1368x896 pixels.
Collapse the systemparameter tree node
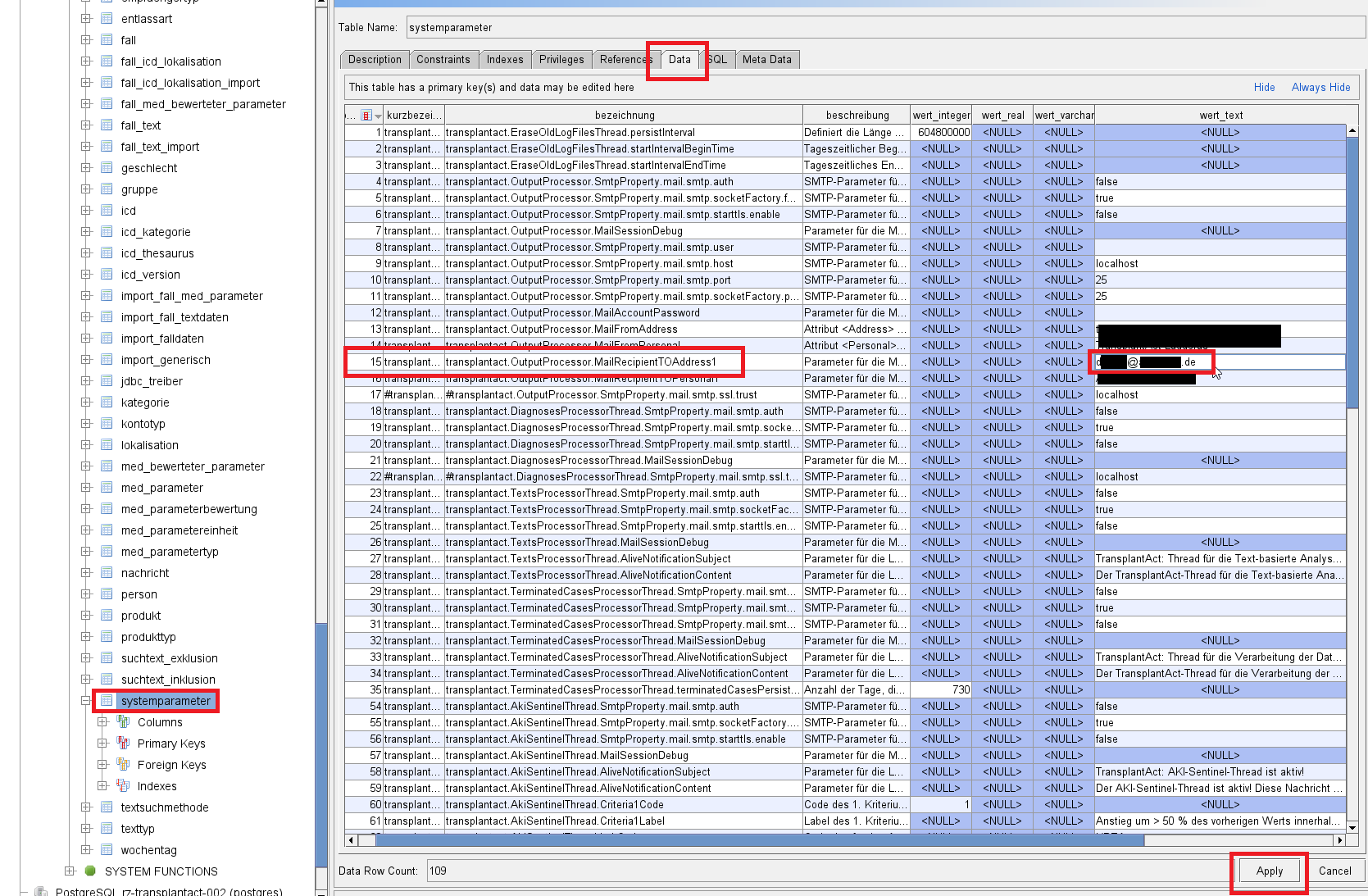click(86, 701)
